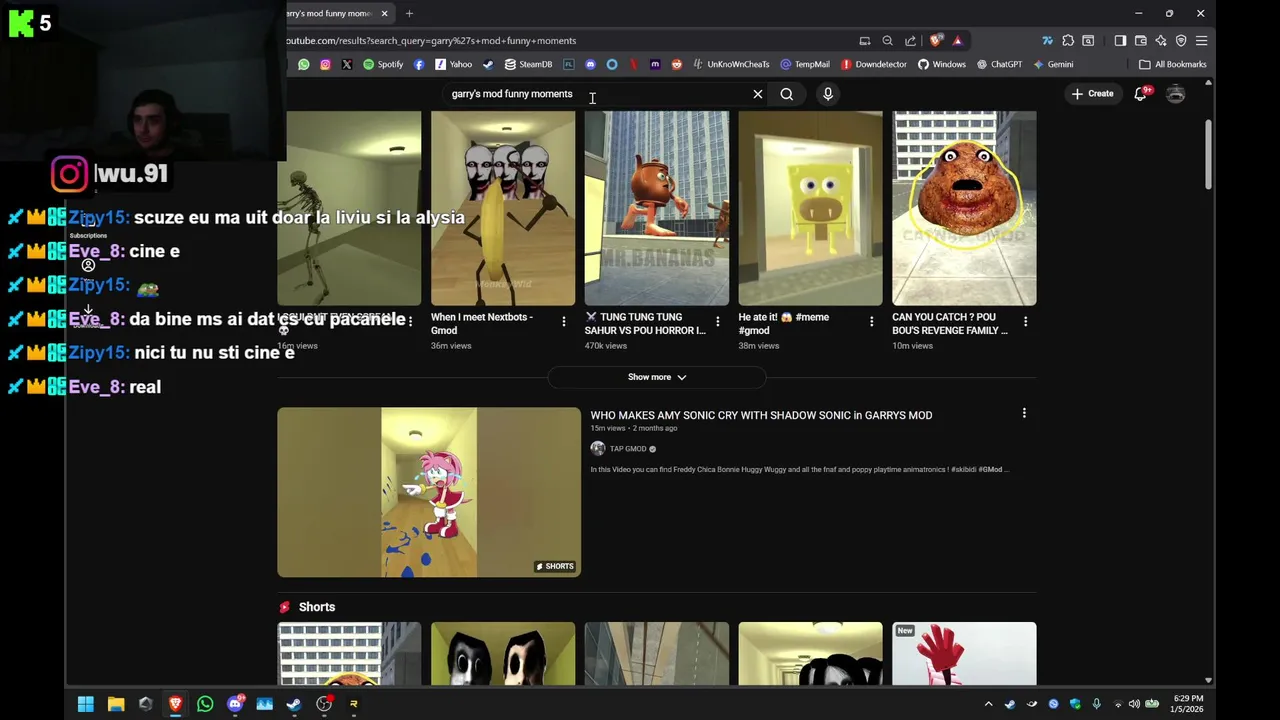This screenshot has width=1280, height=720.
Task: Open a new browser tab
Action: (409, 13)
